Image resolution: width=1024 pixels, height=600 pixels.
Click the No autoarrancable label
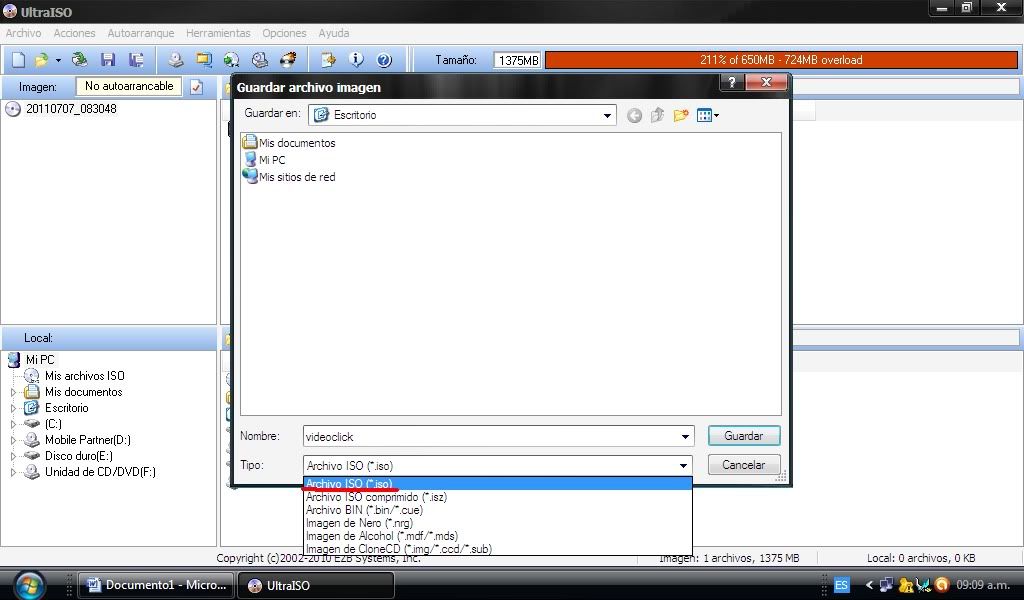pos(129,86)
